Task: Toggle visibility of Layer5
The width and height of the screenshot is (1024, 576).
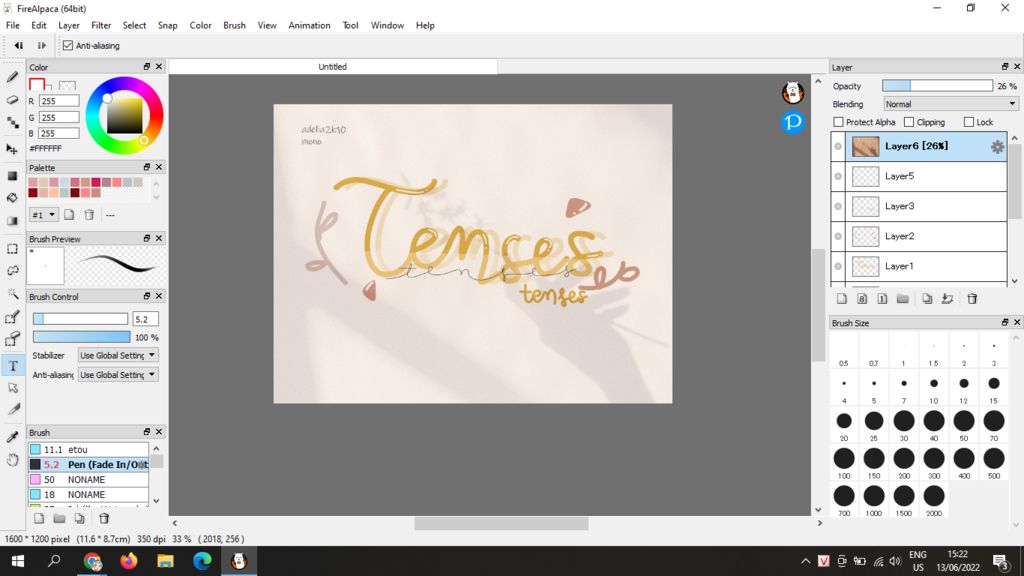Action: 838,176
